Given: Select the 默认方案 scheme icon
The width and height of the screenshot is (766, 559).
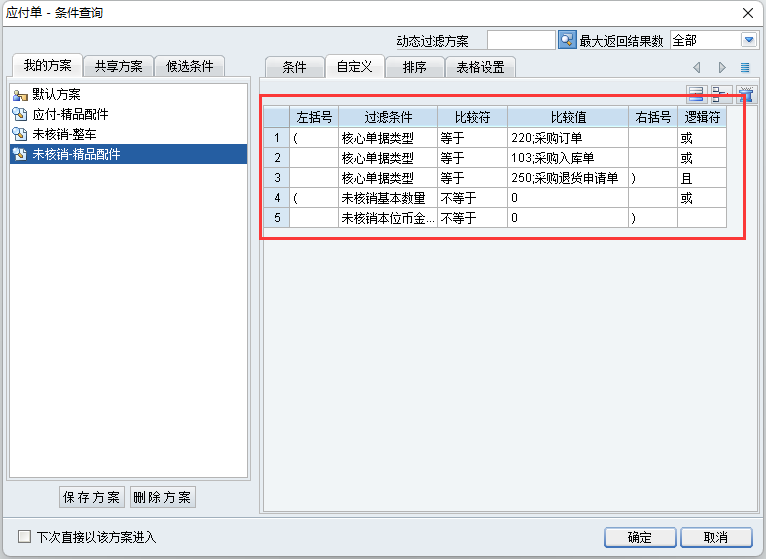Looking at the screenshot, I should [20, 94].
